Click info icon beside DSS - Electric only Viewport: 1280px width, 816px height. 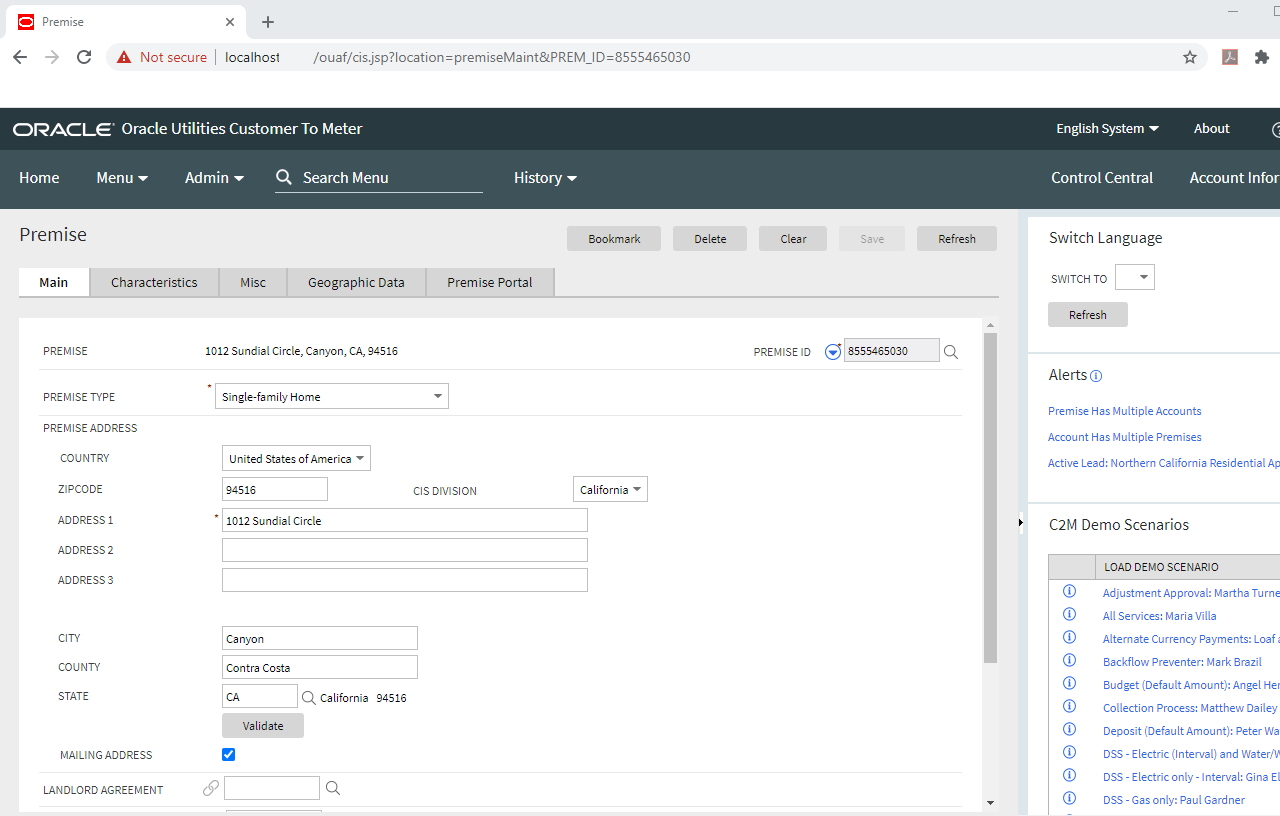pyautogui.click(x=1069, y=776)
